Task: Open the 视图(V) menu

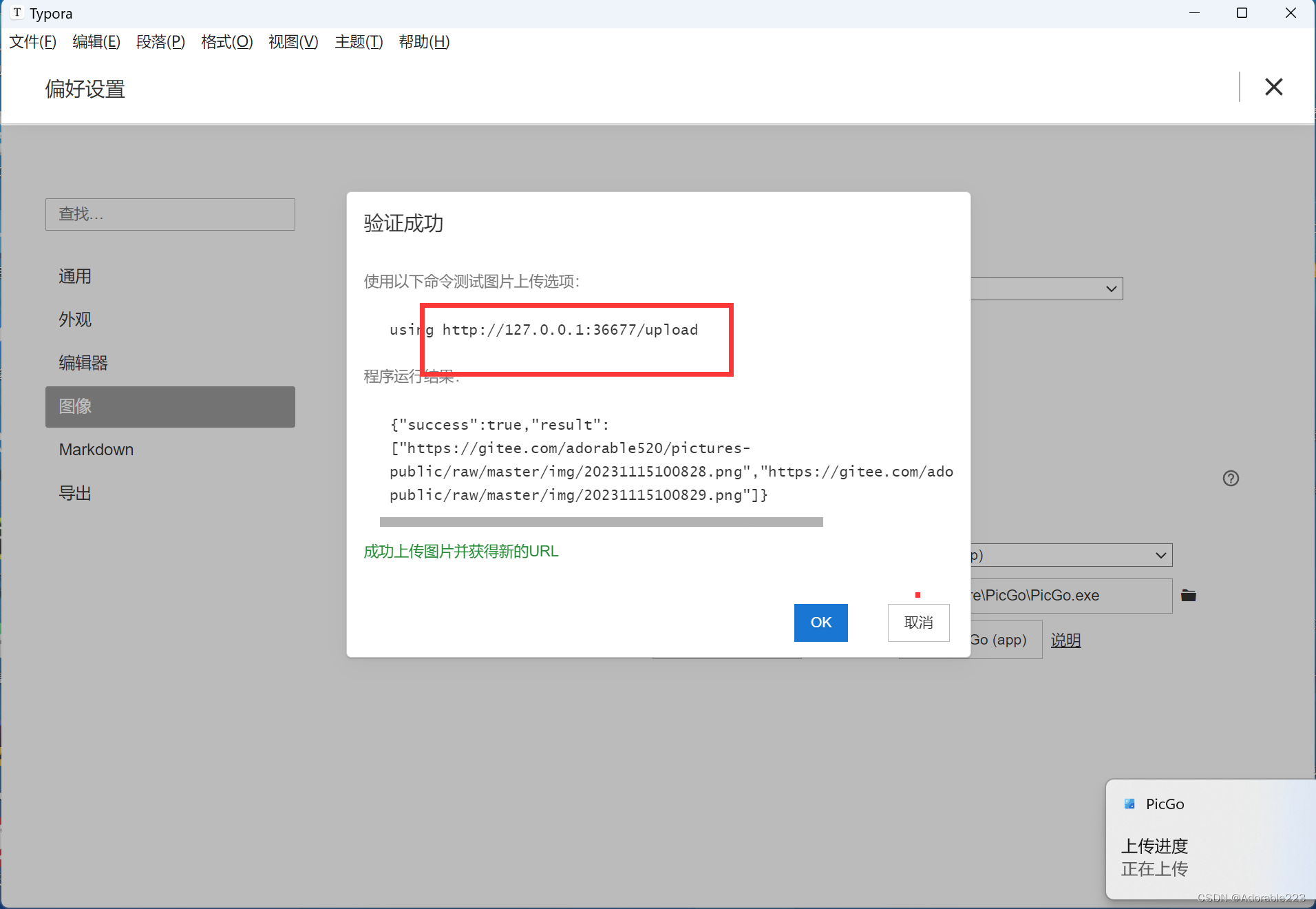Action: (x=293, y=42)
